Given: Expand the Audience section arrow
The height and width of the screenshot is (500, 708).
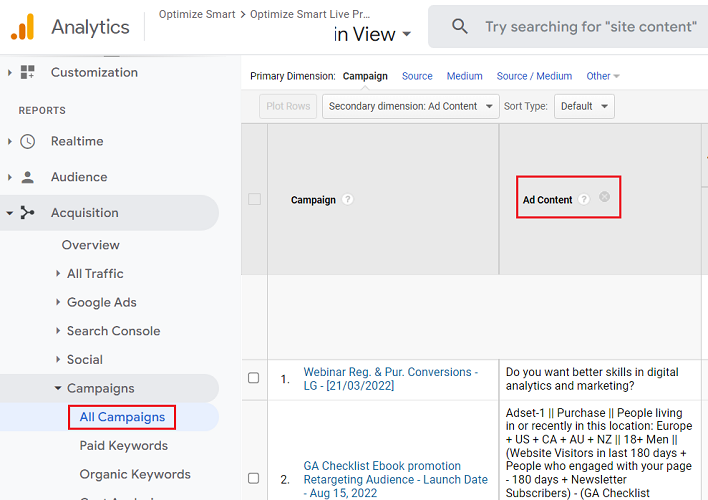Looking at the screenshot, I should pyautogui.click(x=9, y=177).
